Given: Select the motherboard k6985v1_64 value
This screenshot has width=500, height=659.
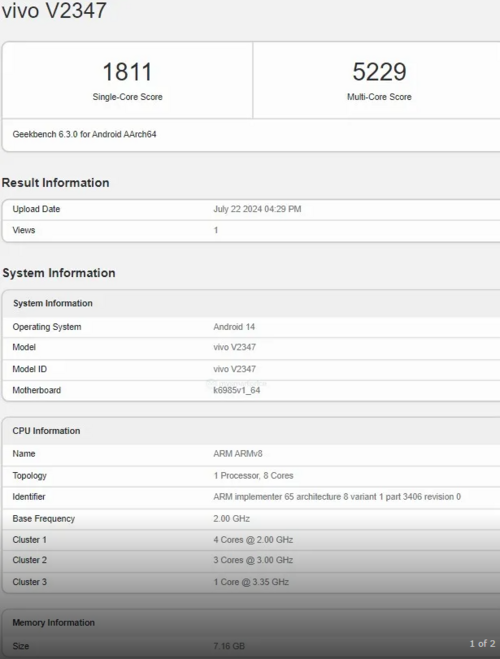Looking at the screenshot, I should 237,390.
